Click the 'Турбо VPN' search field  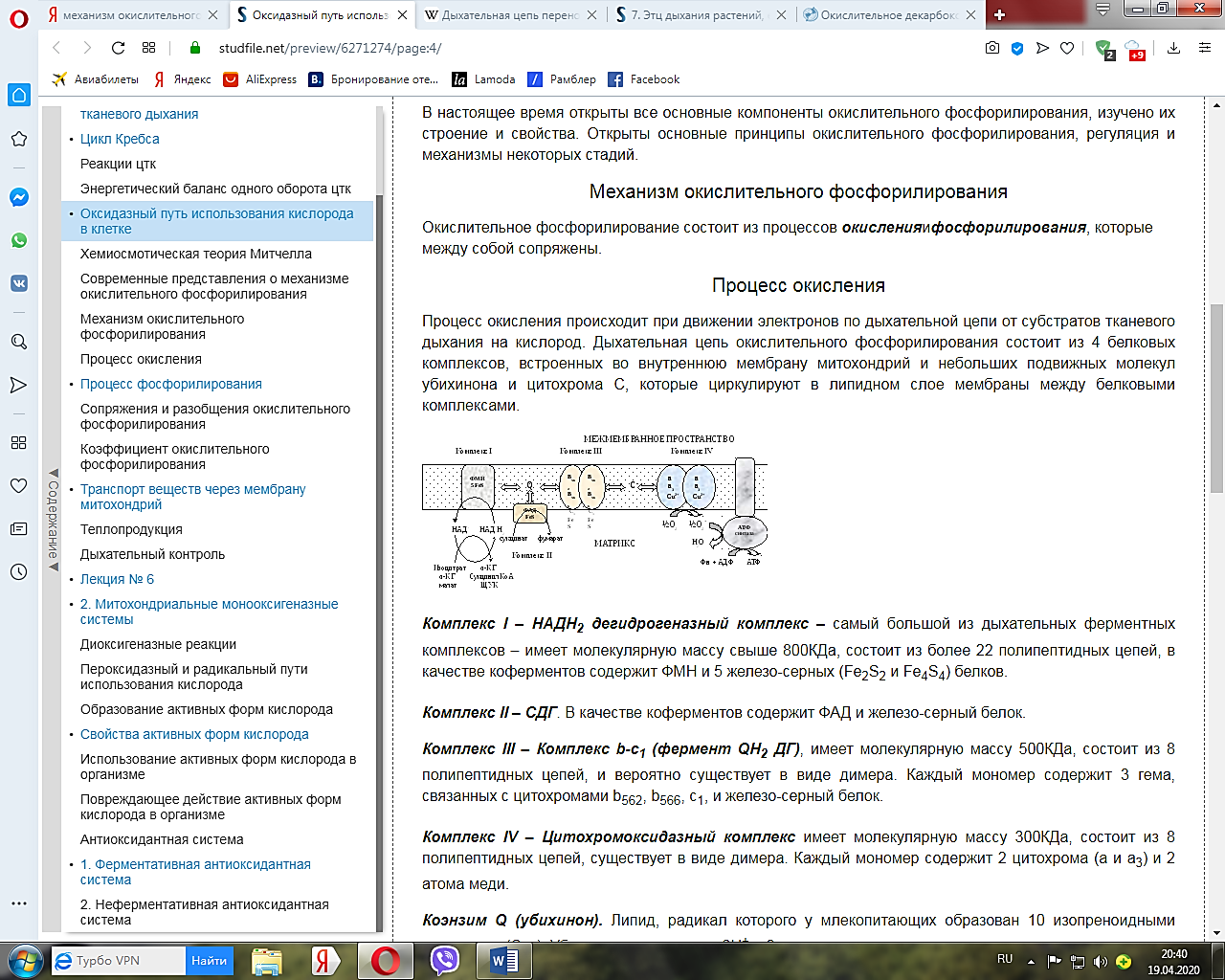(x=119, y=960)
